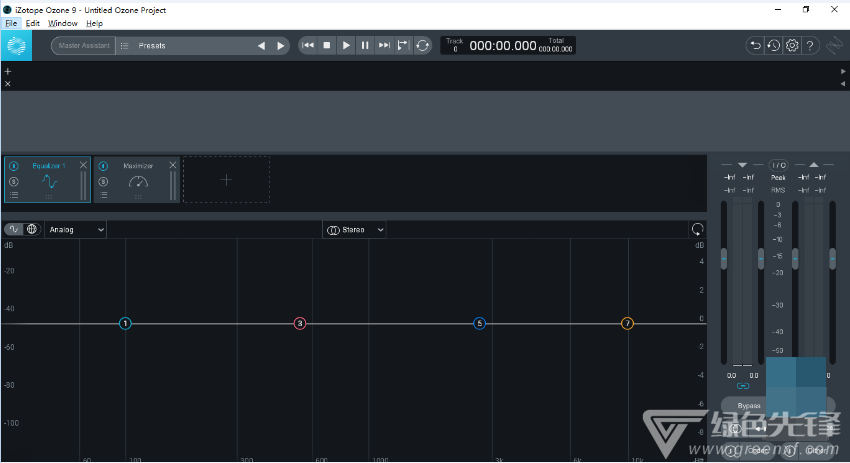Click the RMS meter label
The width and height of the screenshot is (850, 463).
[778, 190]
